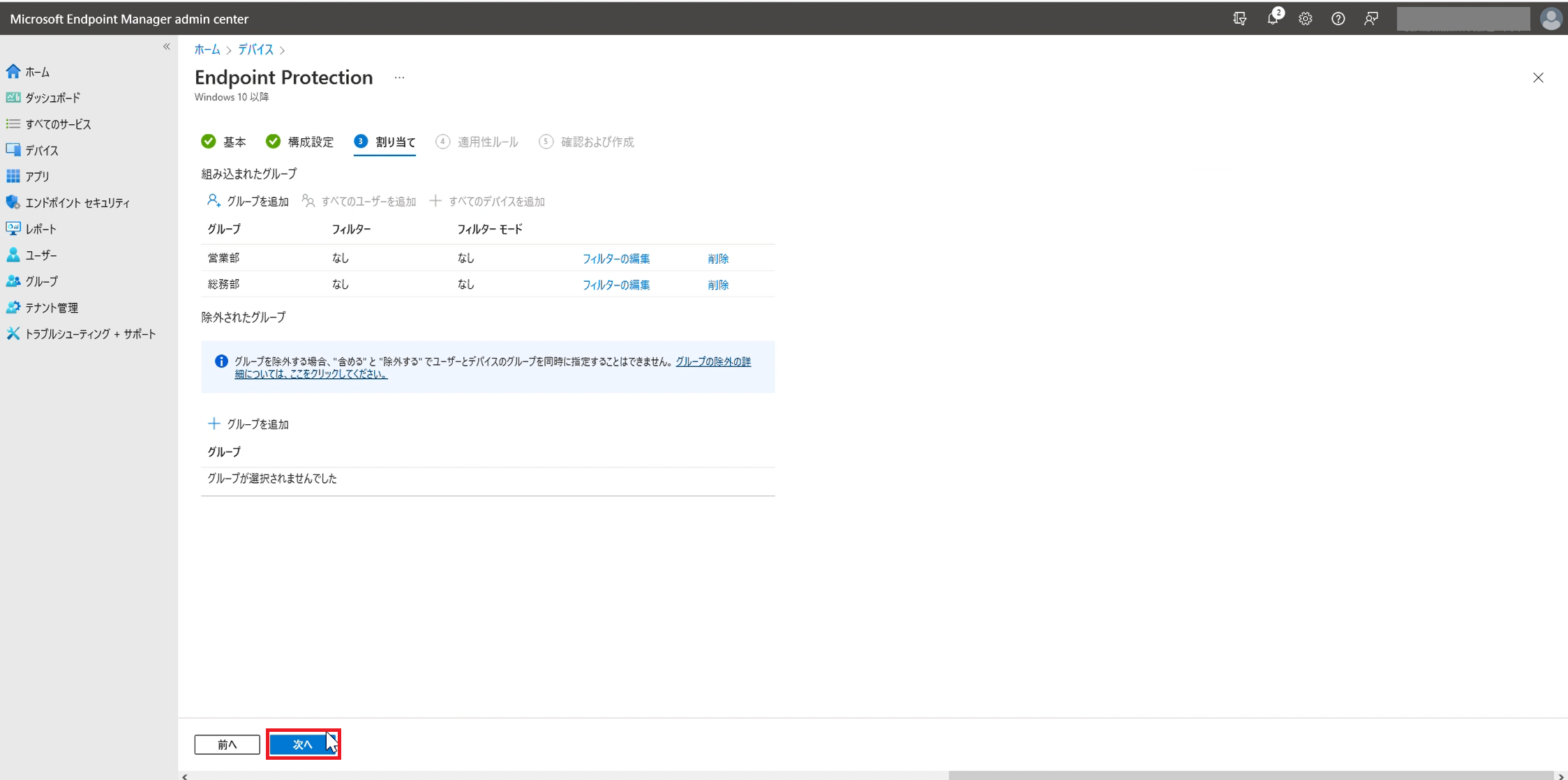Select the 総務部 group name cell

(223, 285)
